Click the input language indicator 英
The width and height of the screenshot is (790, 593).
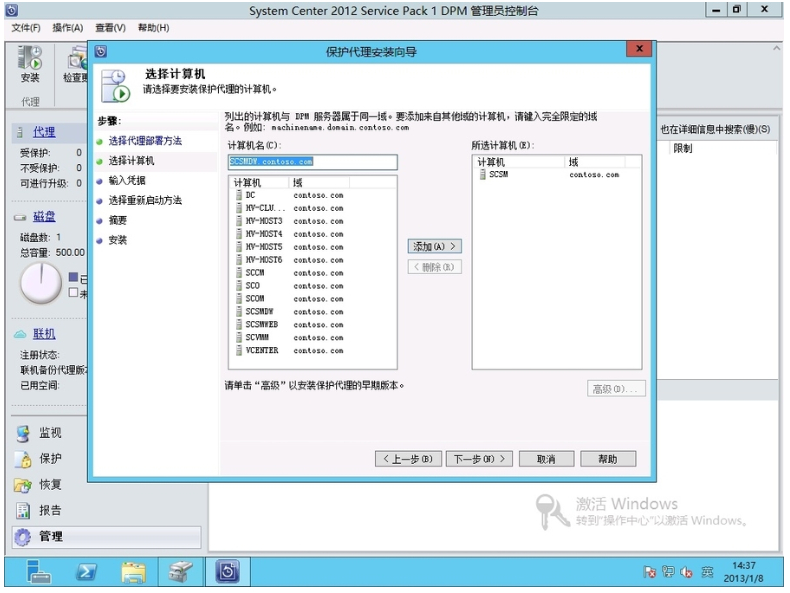tap(707, 572)
